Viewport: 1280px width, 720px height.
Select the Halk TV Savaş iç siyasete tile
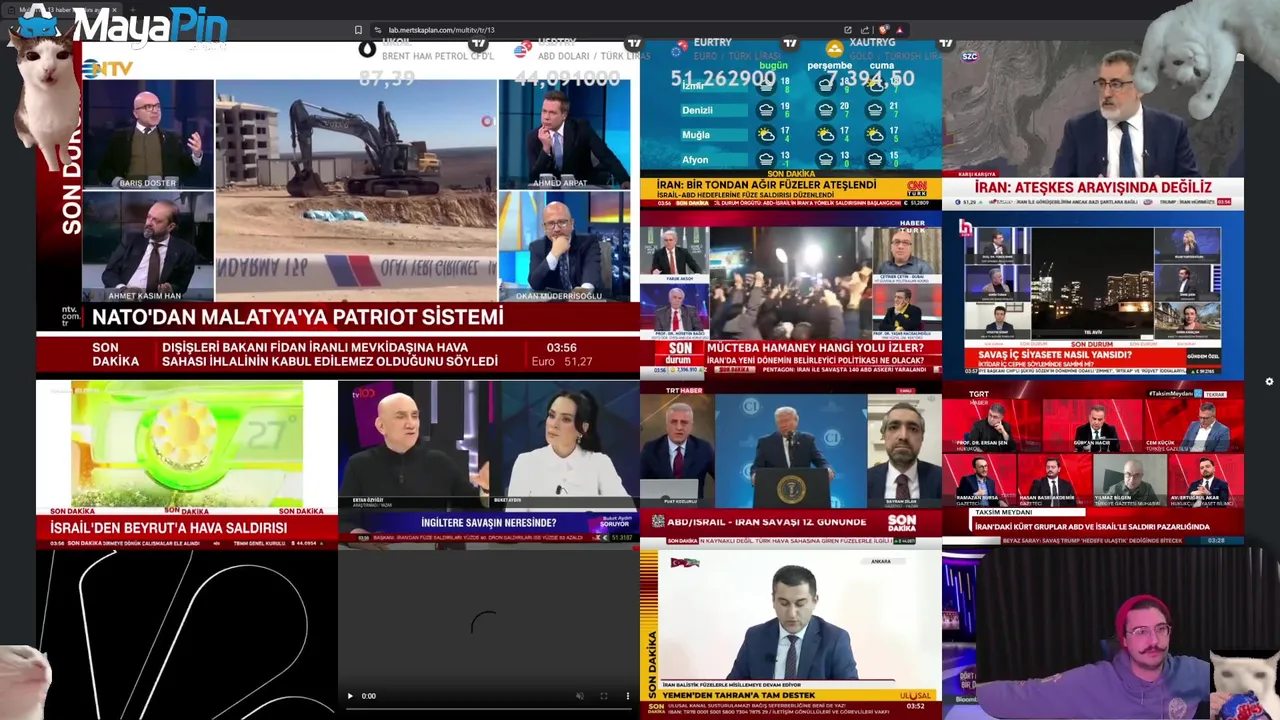point(1092,294)
